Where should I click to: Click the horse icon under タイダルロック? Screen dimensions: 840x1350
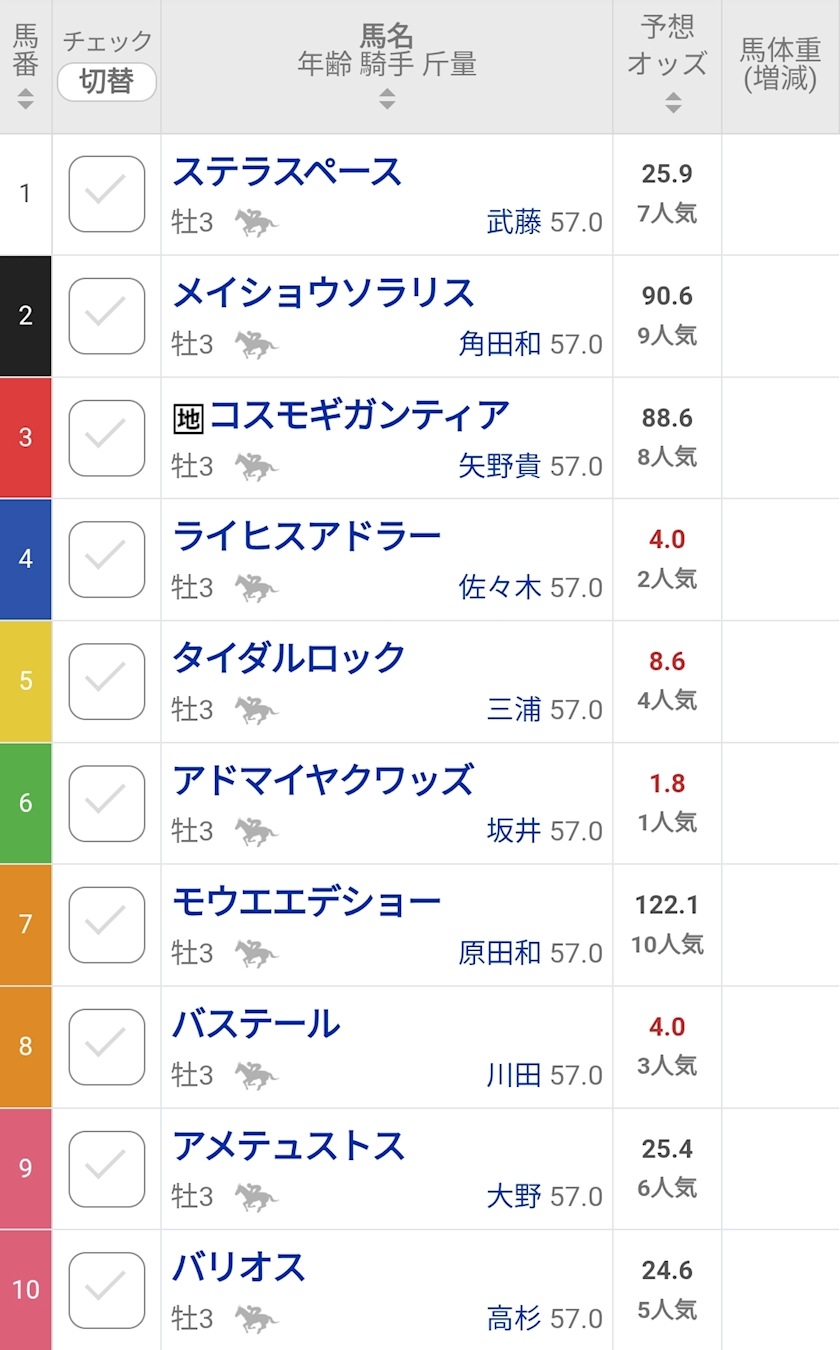tap(256, 710)
